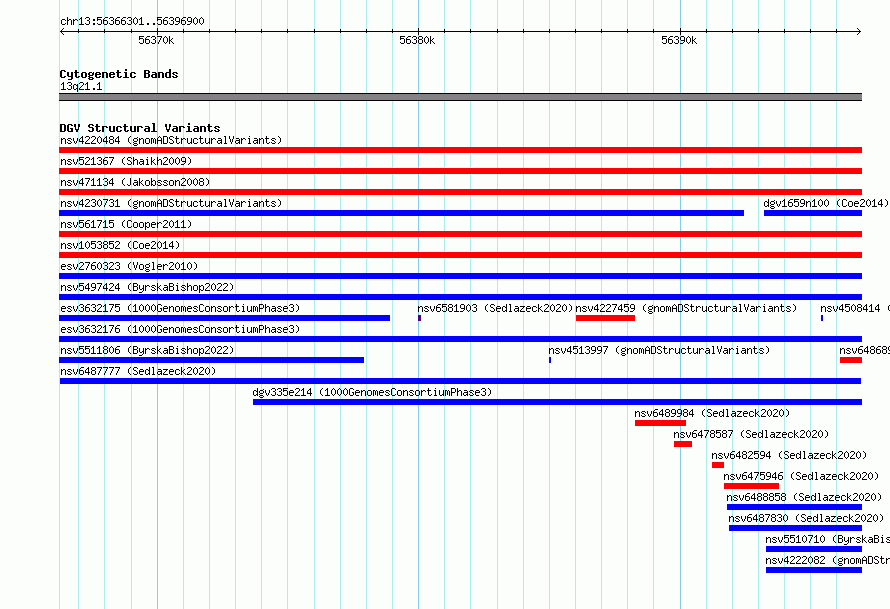Click the chr13:56366301..56396900 region label
Viewport: 890px width, 609px height.
[132, 21]
